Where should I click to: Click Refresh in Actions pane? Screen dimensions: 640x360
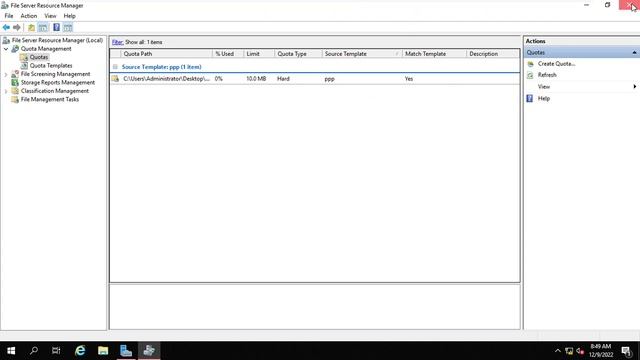(547, 75)
